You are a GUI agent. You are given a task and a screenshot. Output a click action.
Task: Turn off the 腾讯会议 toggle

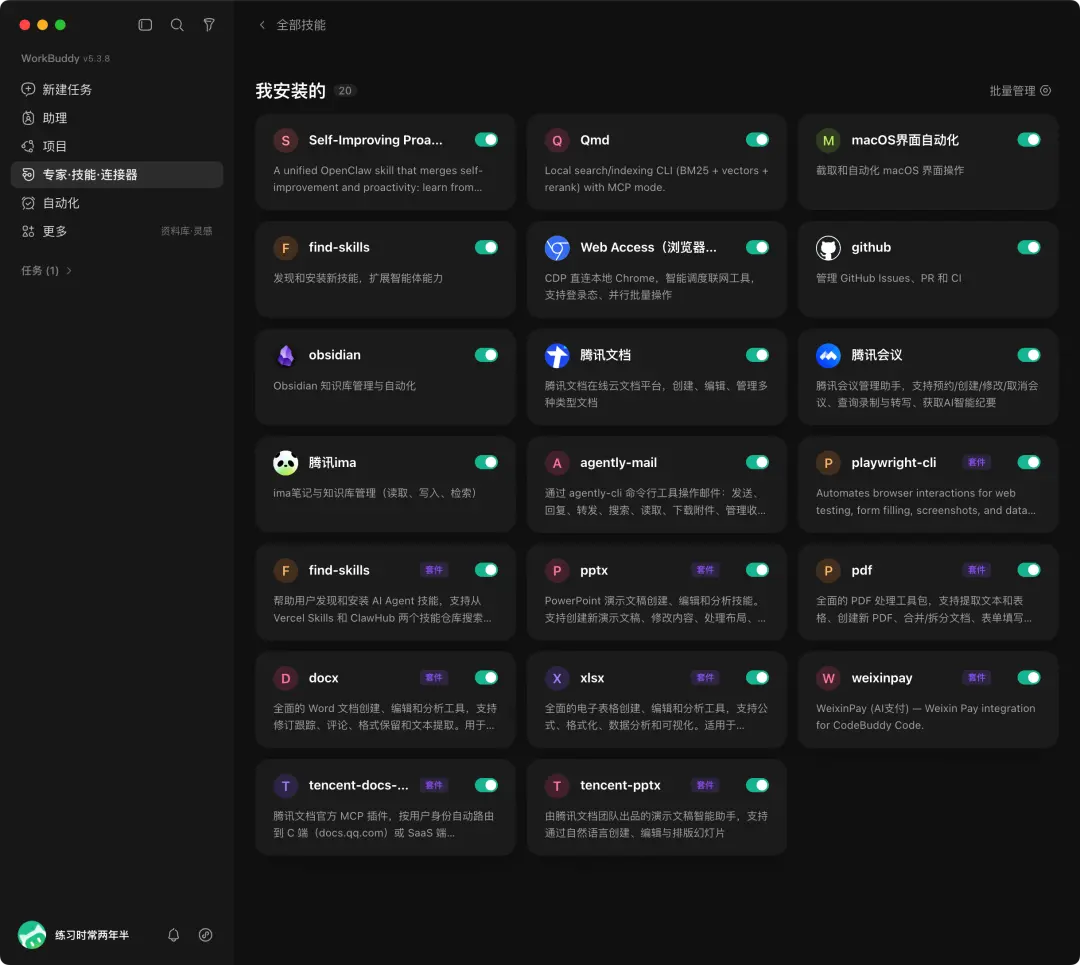[1028, 355]
